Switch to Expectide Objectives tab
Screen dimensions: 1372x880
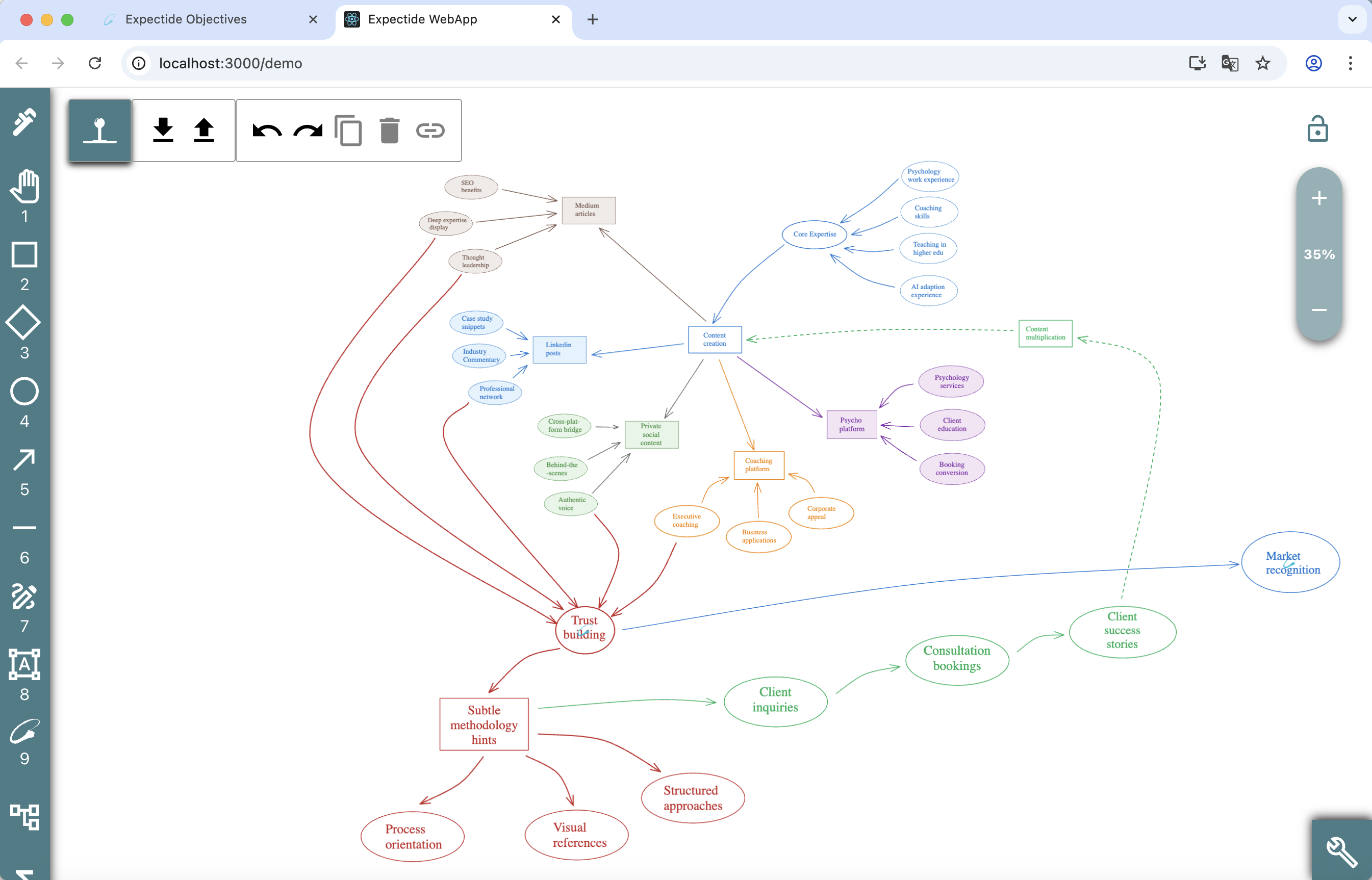(x=186, y=19)
